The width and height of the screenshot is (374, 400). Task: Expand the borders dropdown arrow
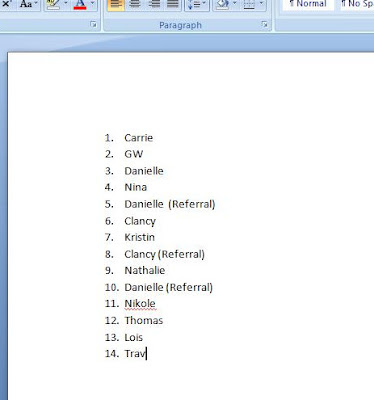point(261,3)
